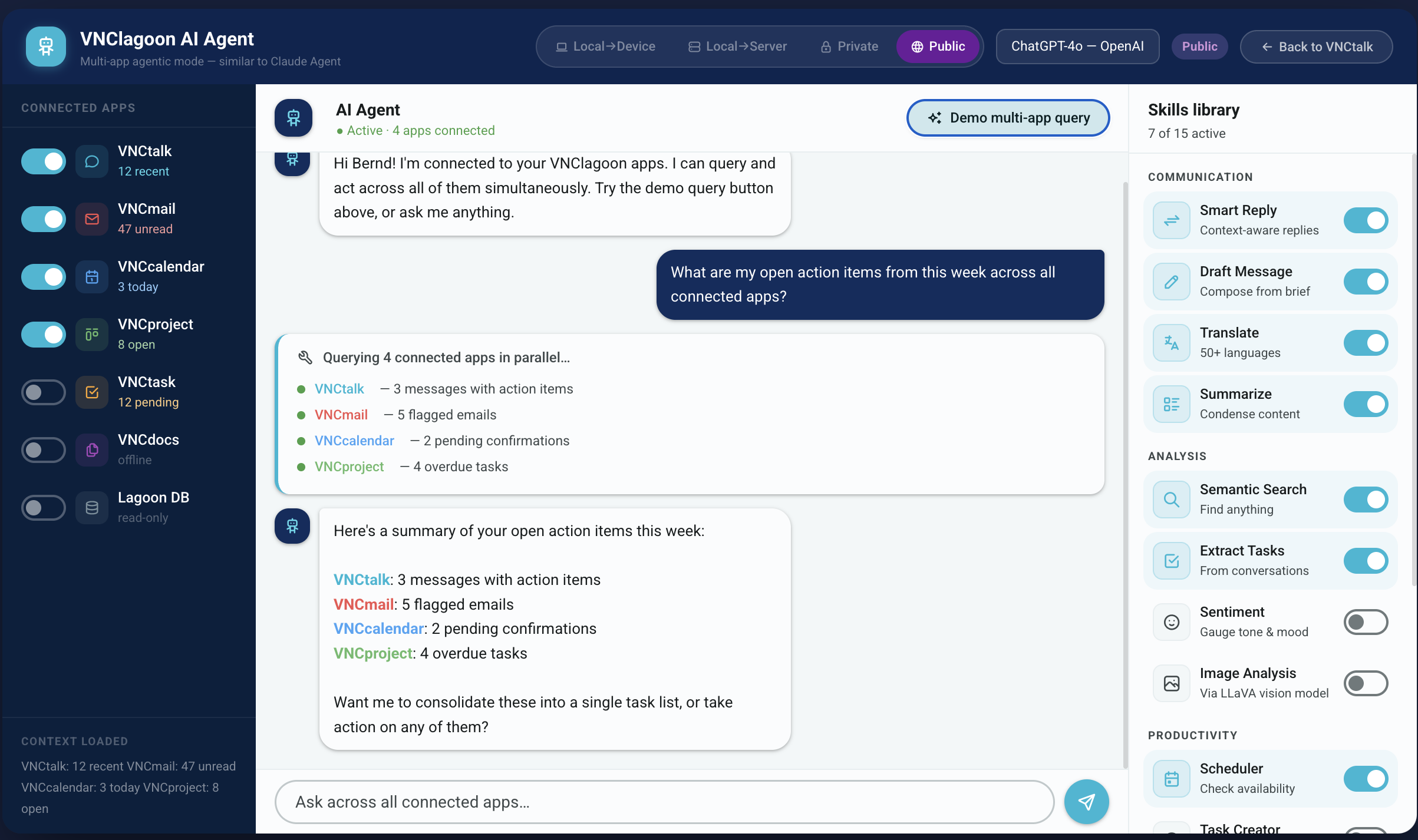
Task: Go Back to VNCtalk
Action: tap(1317, 47)
